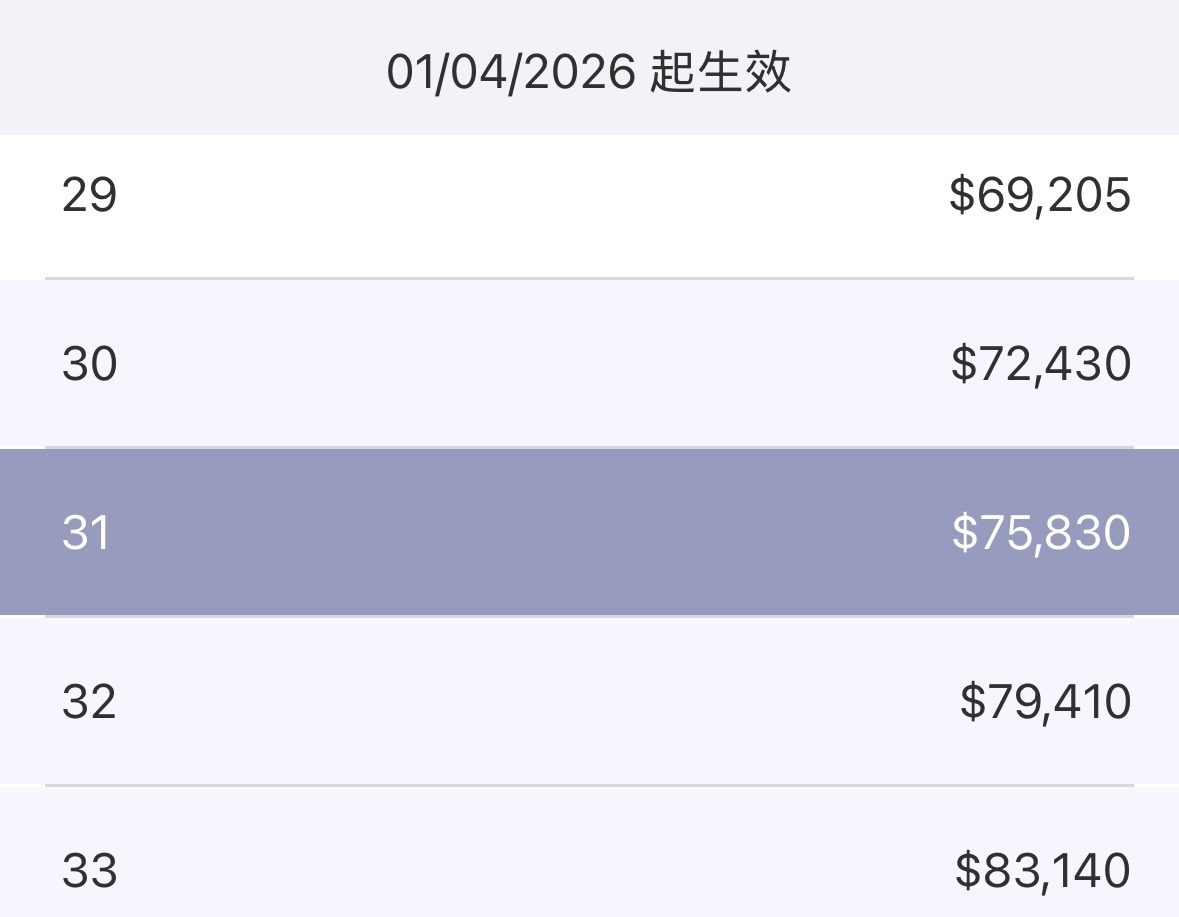
Task: Click the divider line below row 29
Action: pos(590,279)
